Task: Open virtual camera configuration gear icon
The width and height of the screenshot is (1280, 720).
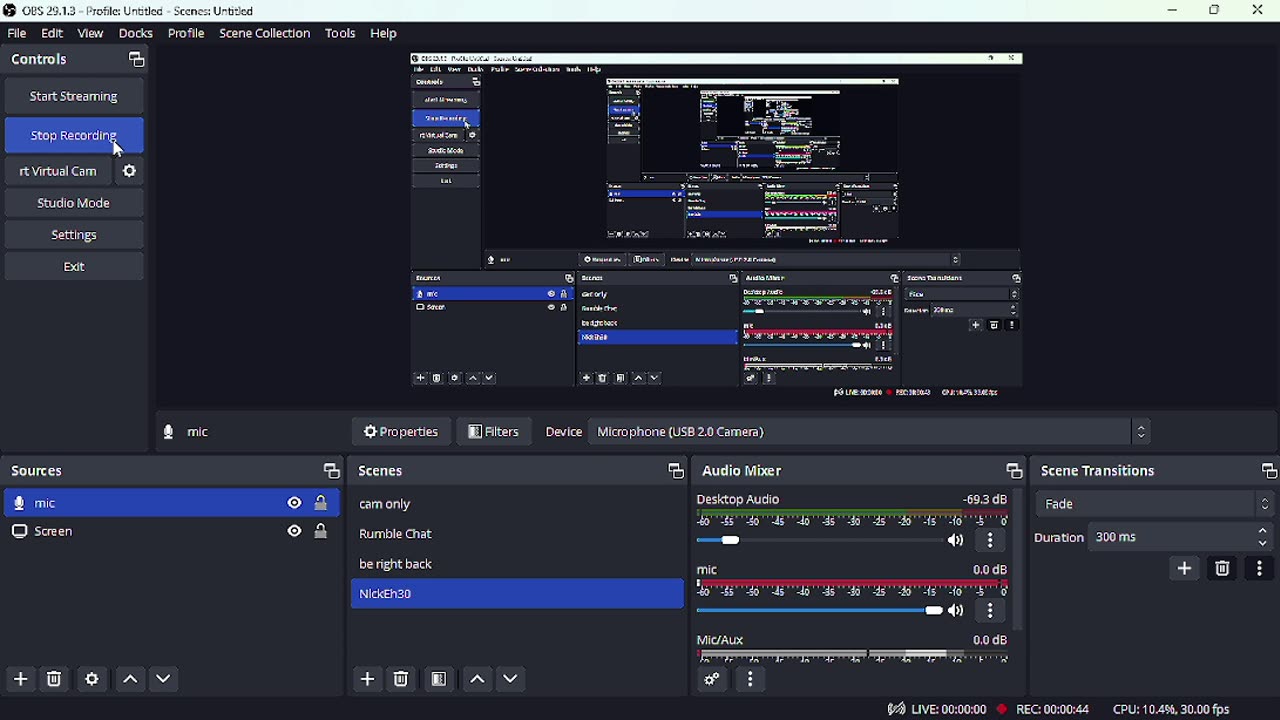Action: [x=130, y=172]
